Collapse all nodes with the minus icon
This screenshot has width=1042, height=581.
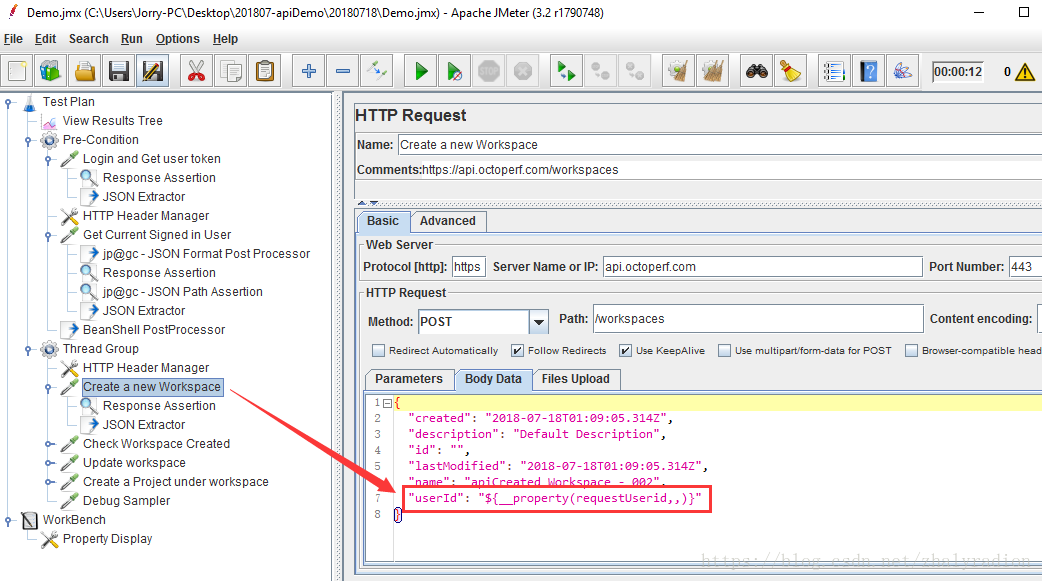[343, 71]
